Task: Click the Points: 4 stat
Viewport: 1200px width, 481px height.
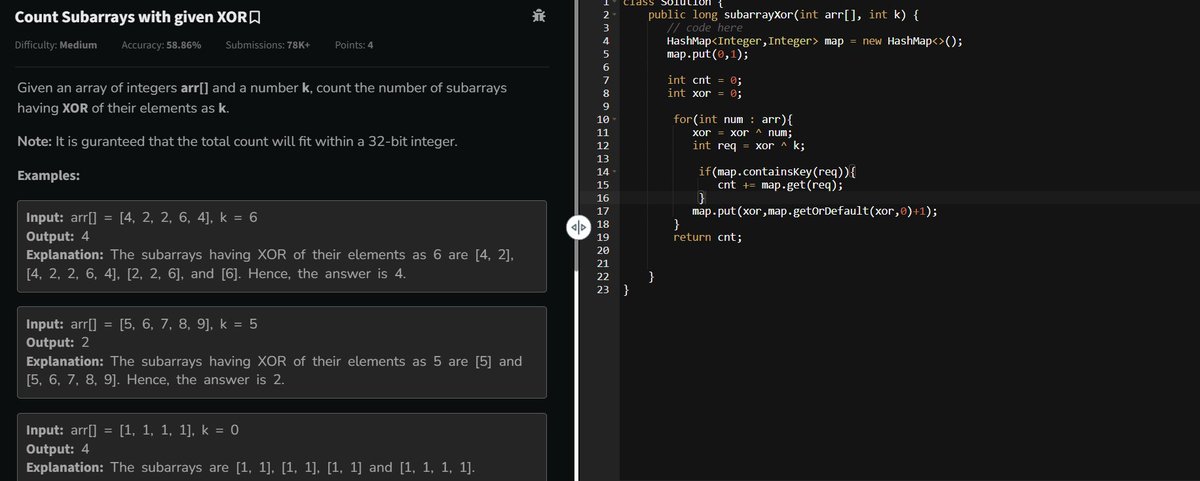Action: [x=355, y=46]
